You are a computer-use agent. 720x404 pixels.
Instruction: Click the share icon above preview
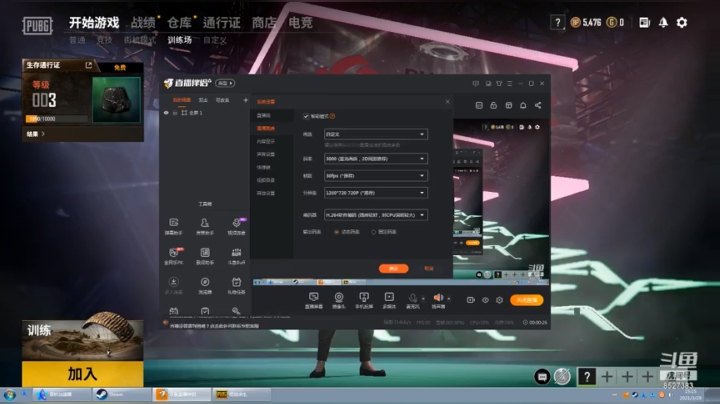click(538, 105)
